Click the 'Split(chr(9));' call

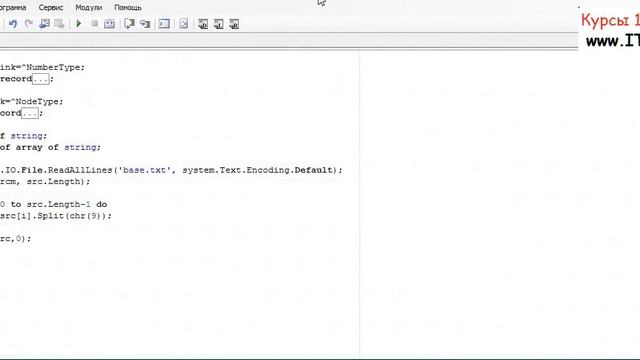tap(74, 216)
